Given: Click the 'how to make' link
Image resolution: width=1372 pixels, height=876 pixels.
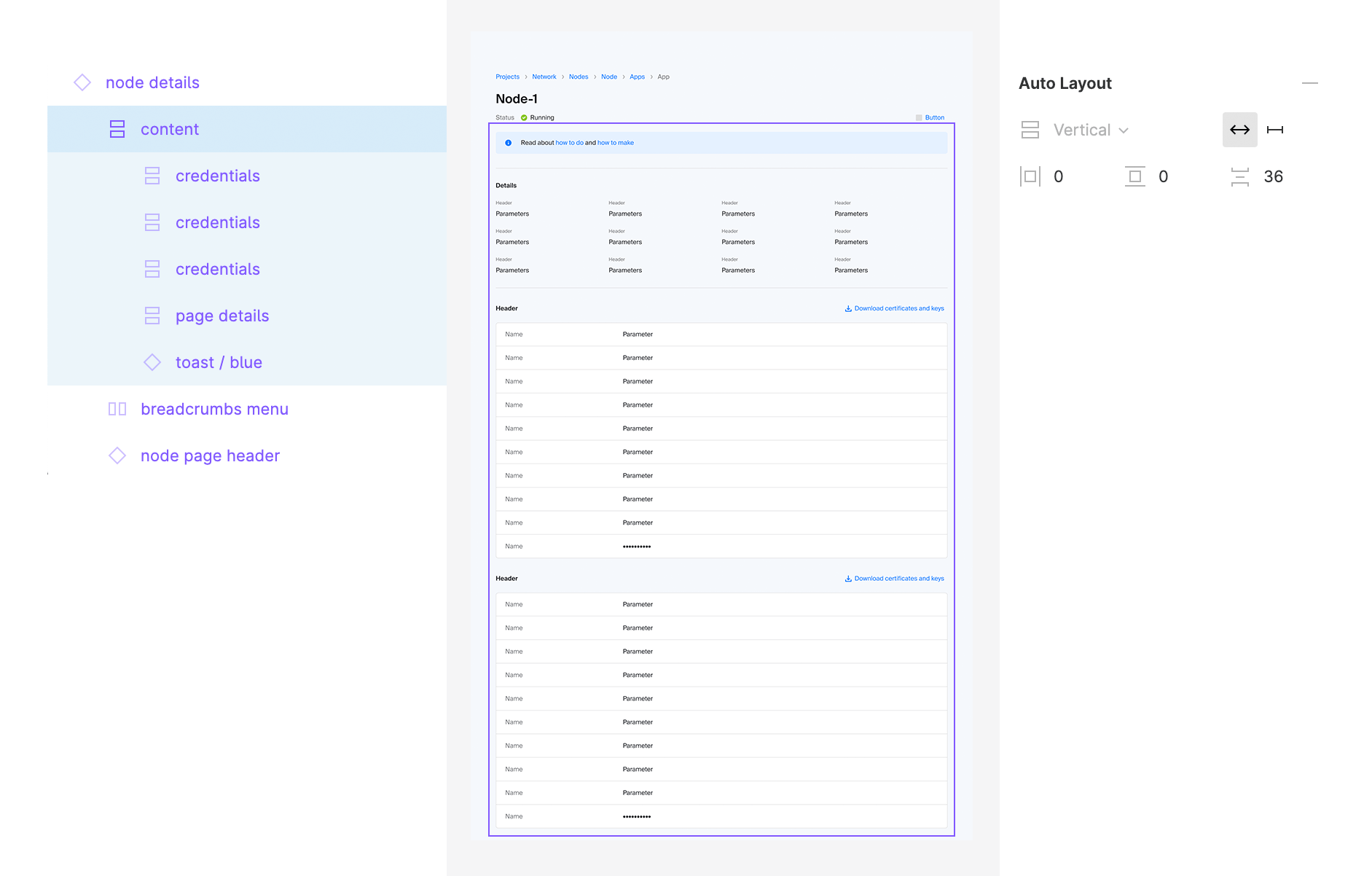Looking at the screenshot, I should (615, 142).
